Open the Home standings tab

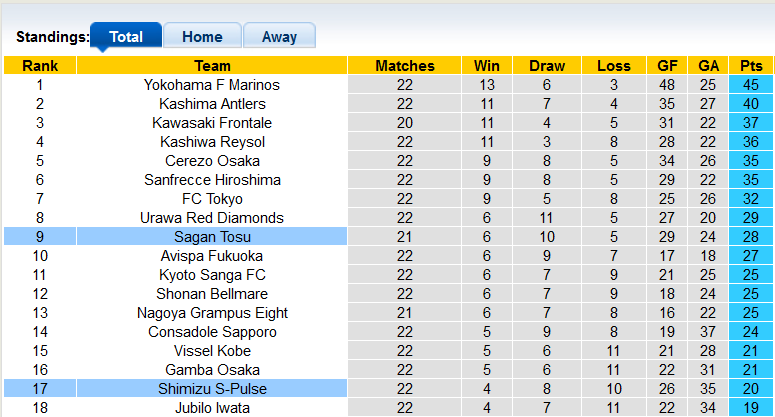tap(202, 37)
